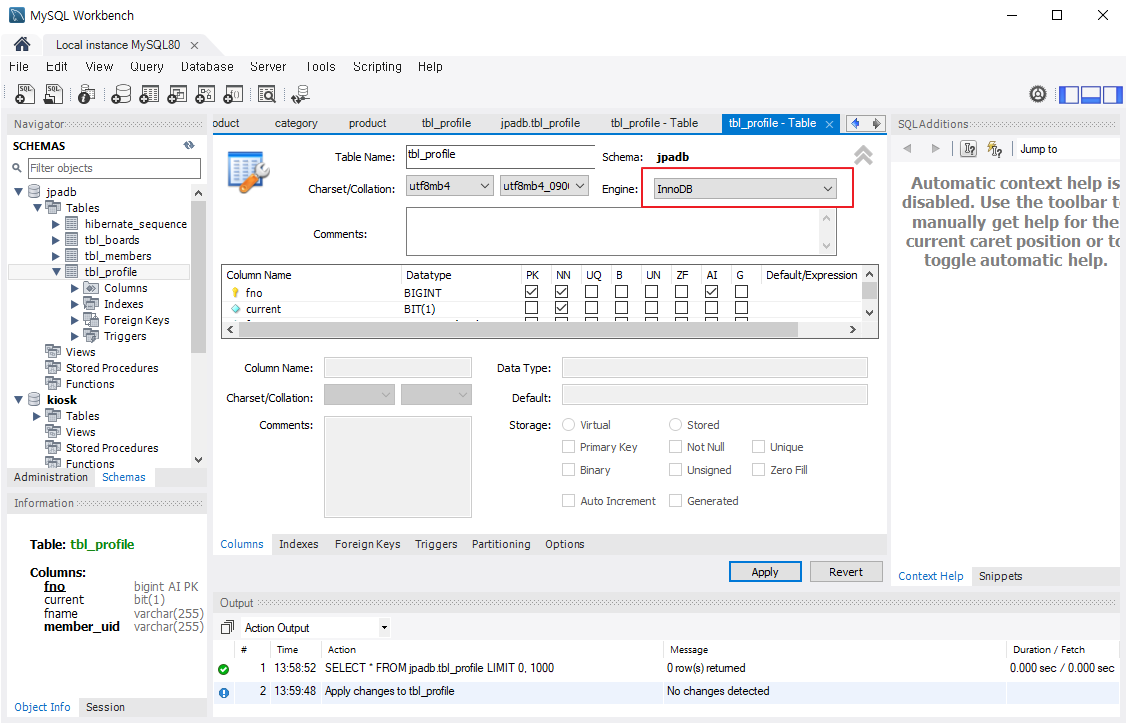Open the Scripting menu
This screenshot has width=1127, height=724.
[x=377, y=67]
